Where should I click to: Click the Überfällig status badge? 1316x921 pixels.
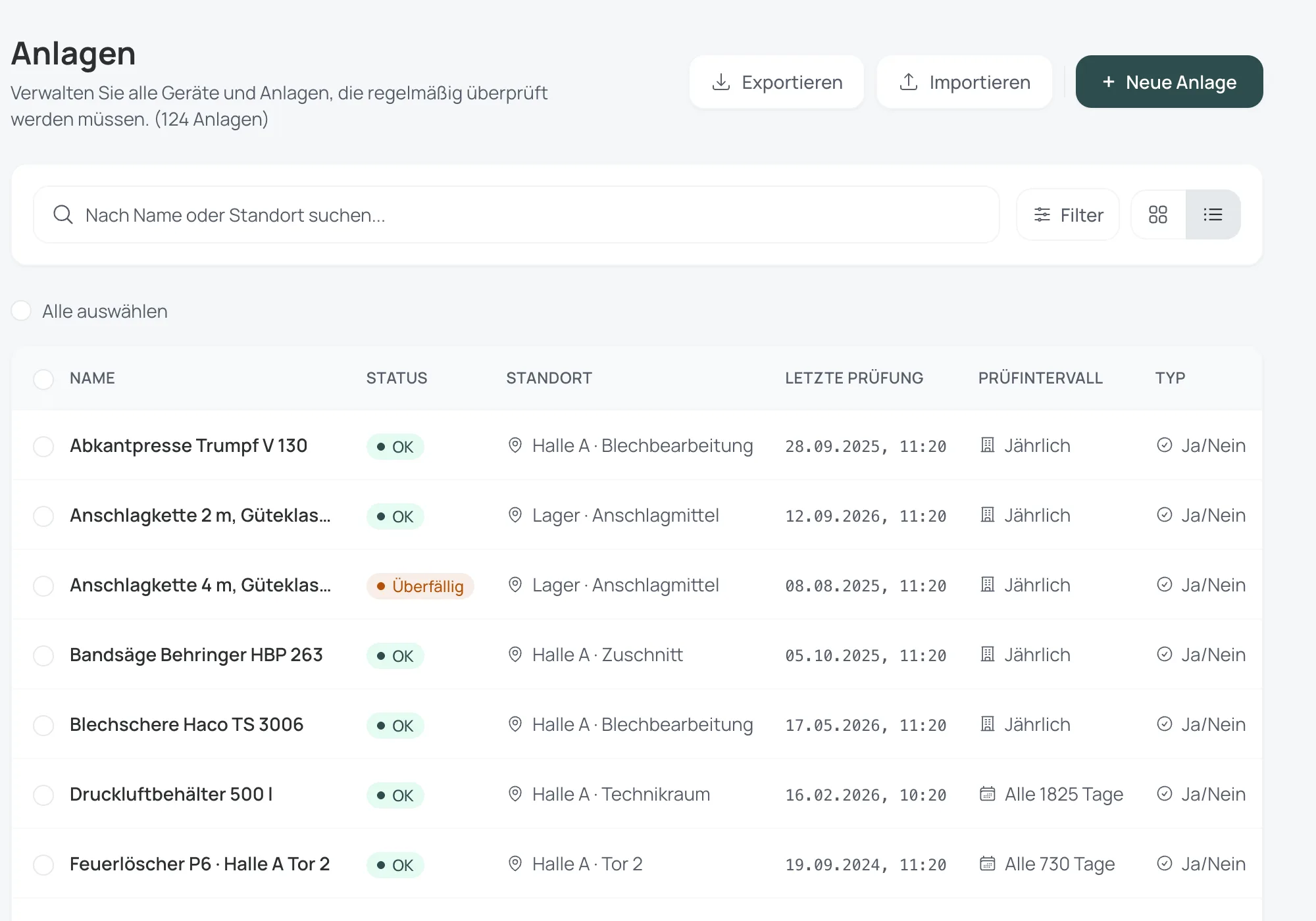[x=420, y=585]
